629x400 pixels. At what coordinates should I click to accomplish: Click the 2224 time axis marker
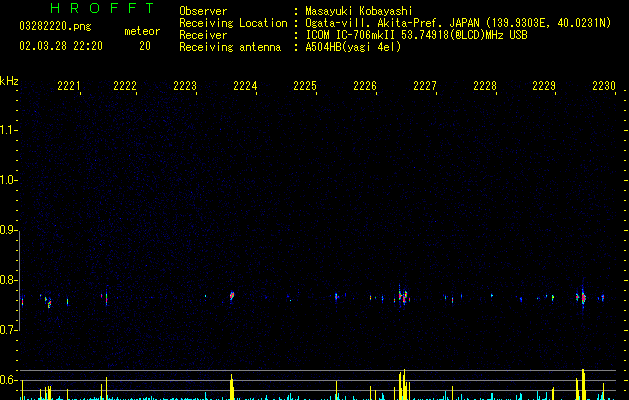pos(245,86)
